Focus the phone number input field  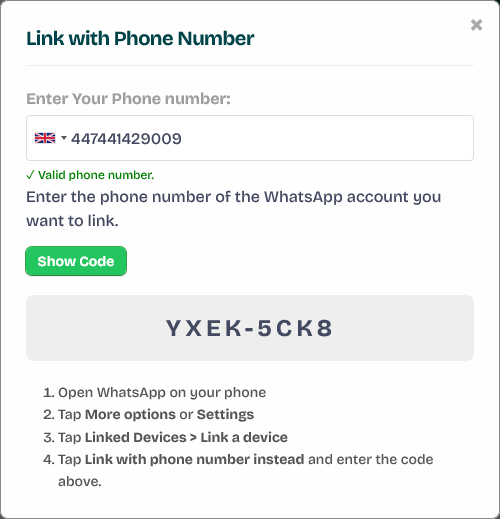point(250,138)
